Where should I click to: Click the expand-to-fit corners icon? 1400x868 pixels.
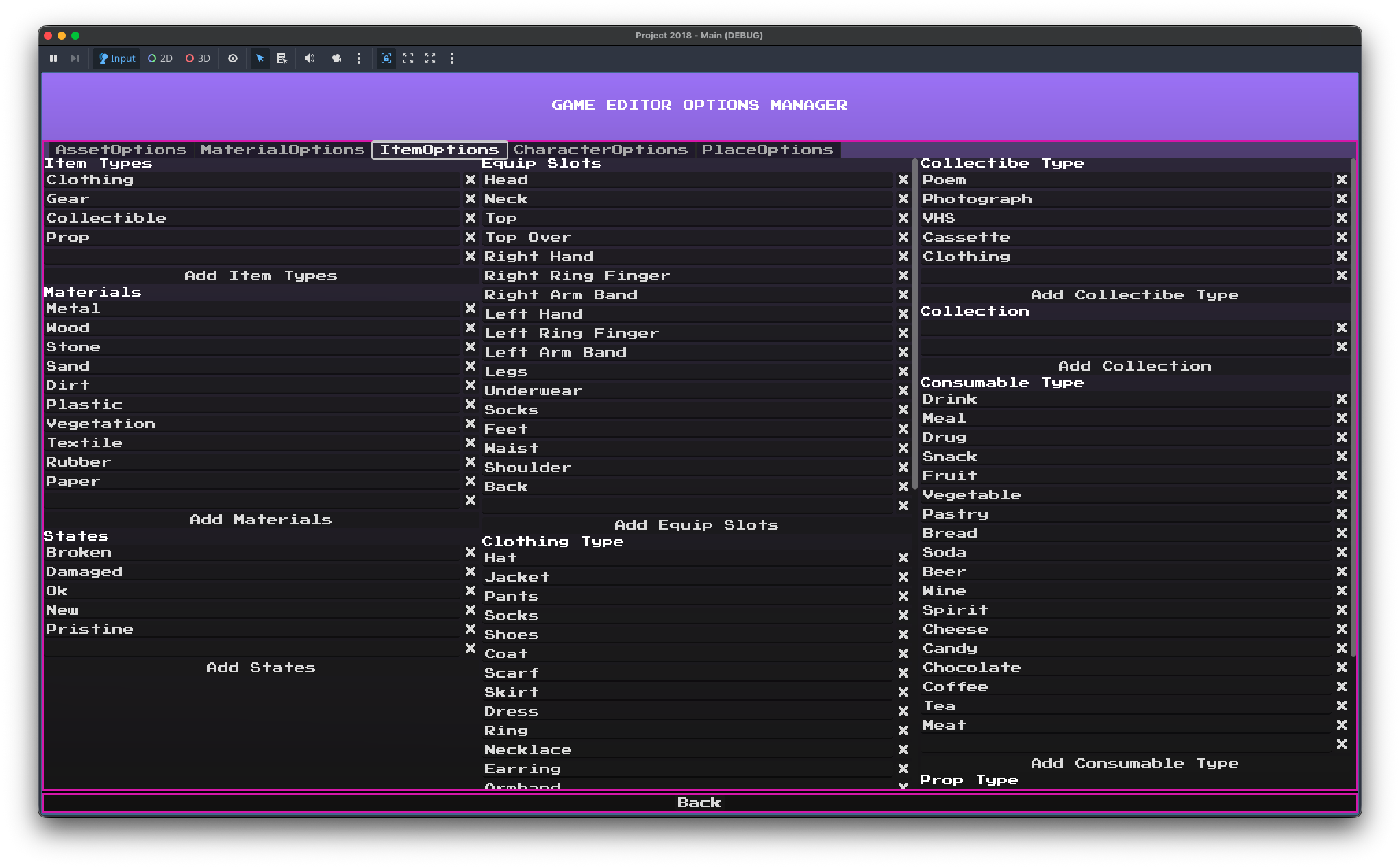click(408, 58)
